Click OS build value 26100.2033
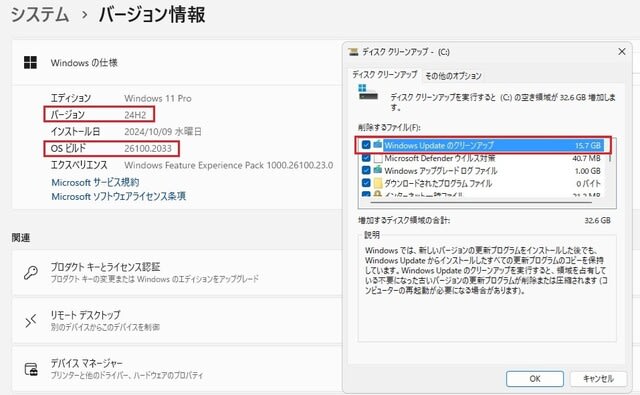Image resolution: width=640 pixels, height=395 pixels. point(148,149)
